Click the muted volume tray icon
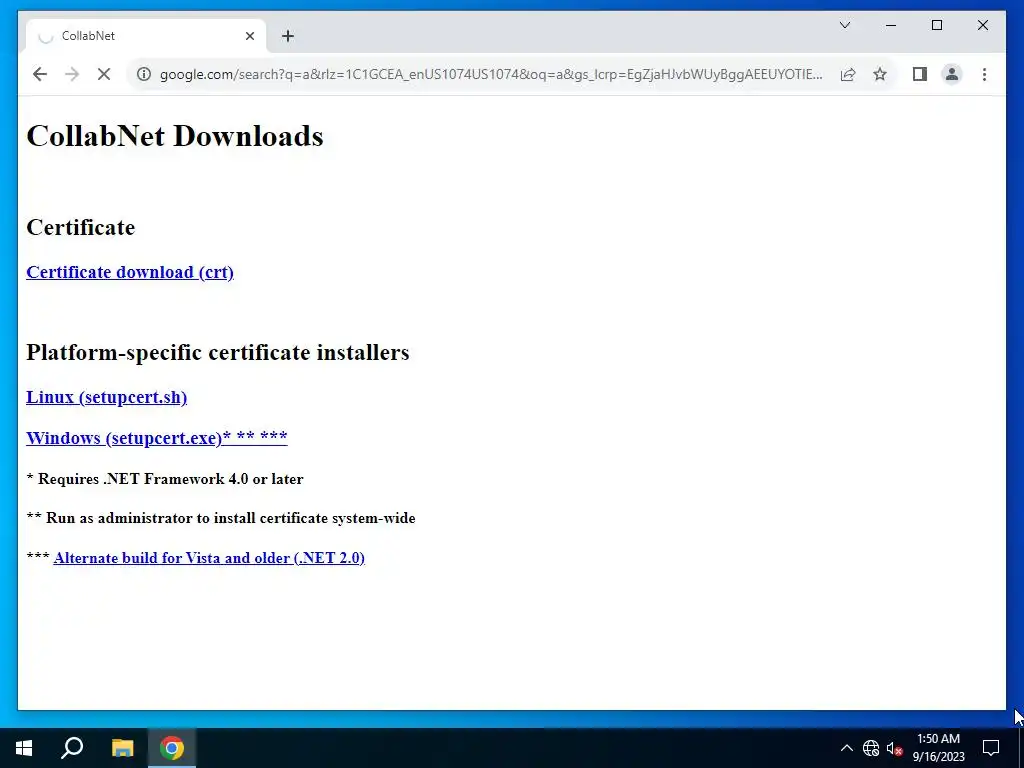The width and height of the screenshot is (1024, 768). pyautogui.click(x=895, y=748)
